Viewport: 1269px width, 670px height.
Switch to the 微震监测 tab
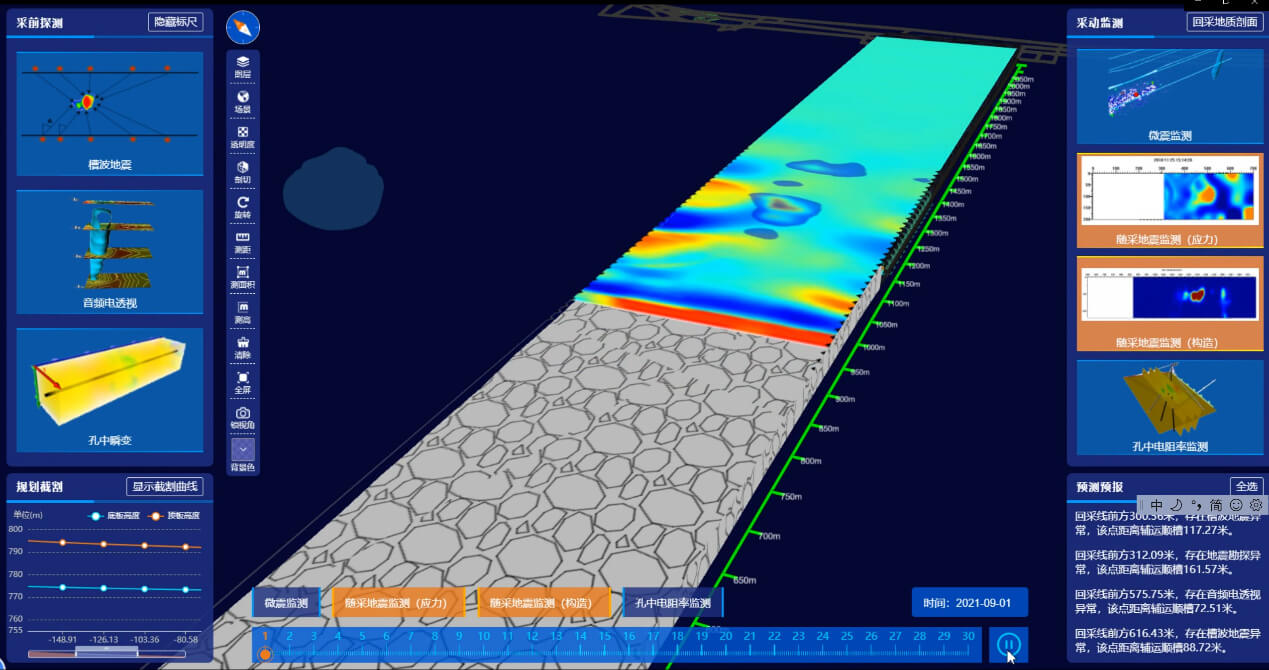click(x=286, y=603)
